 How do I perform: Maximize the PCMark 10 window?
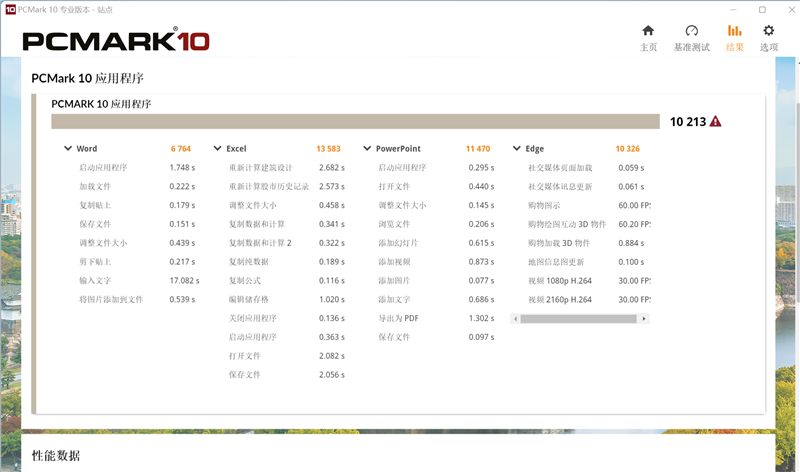click(762, 9)
